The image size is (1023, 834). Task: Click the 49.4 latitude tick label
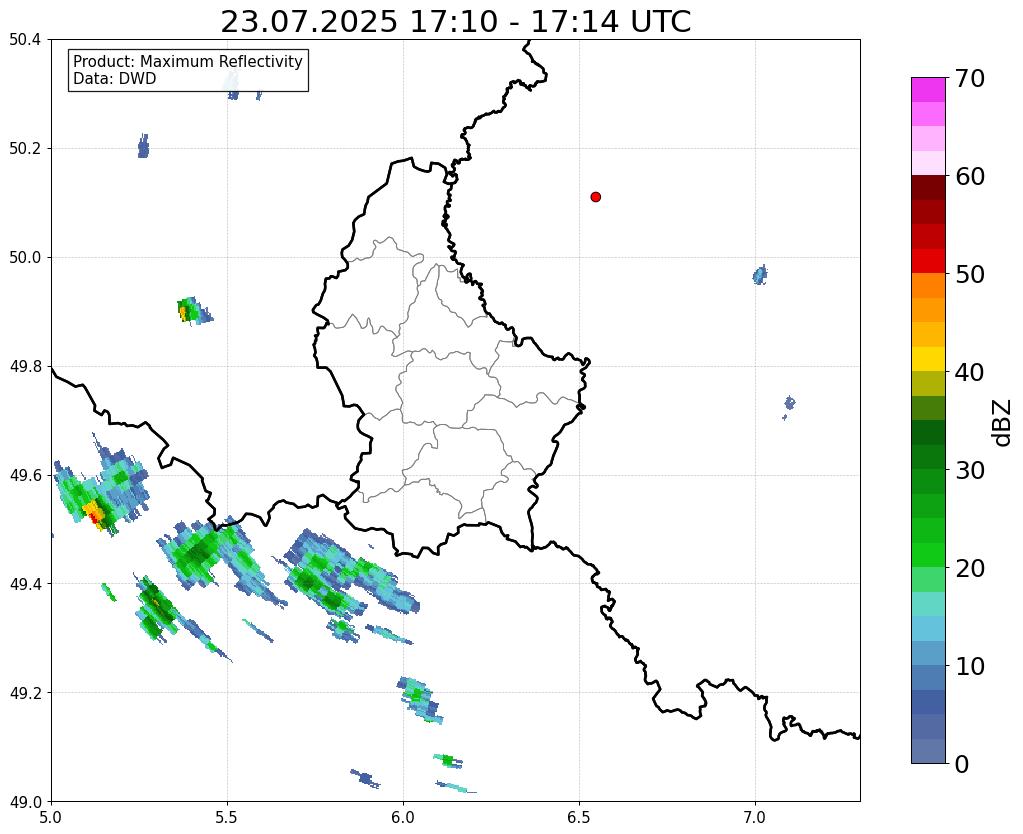point(25,584)
